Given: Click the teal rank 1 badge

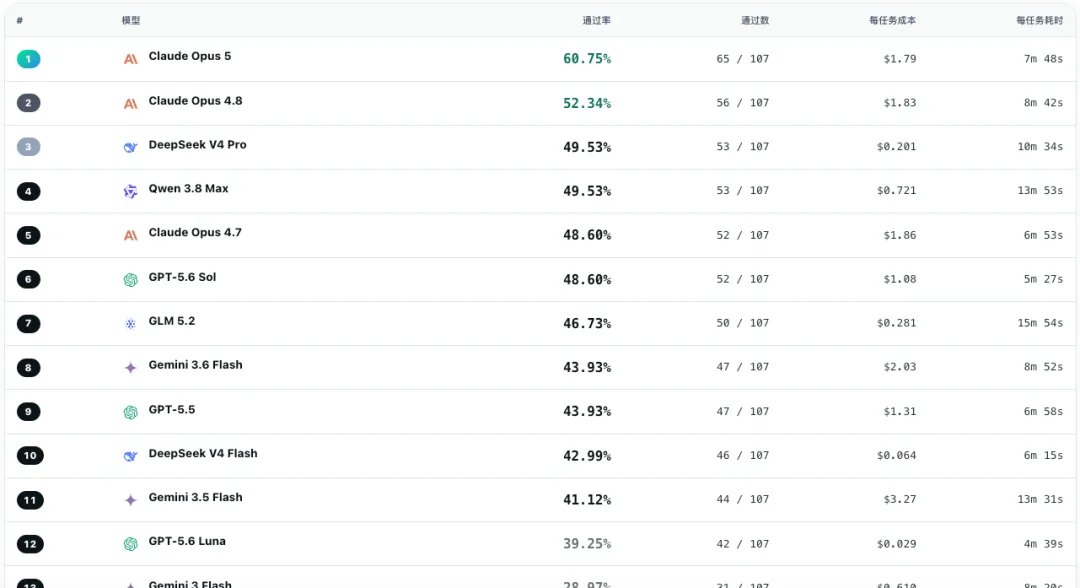Looking at the screenshot, I should (x=28, y=59).
